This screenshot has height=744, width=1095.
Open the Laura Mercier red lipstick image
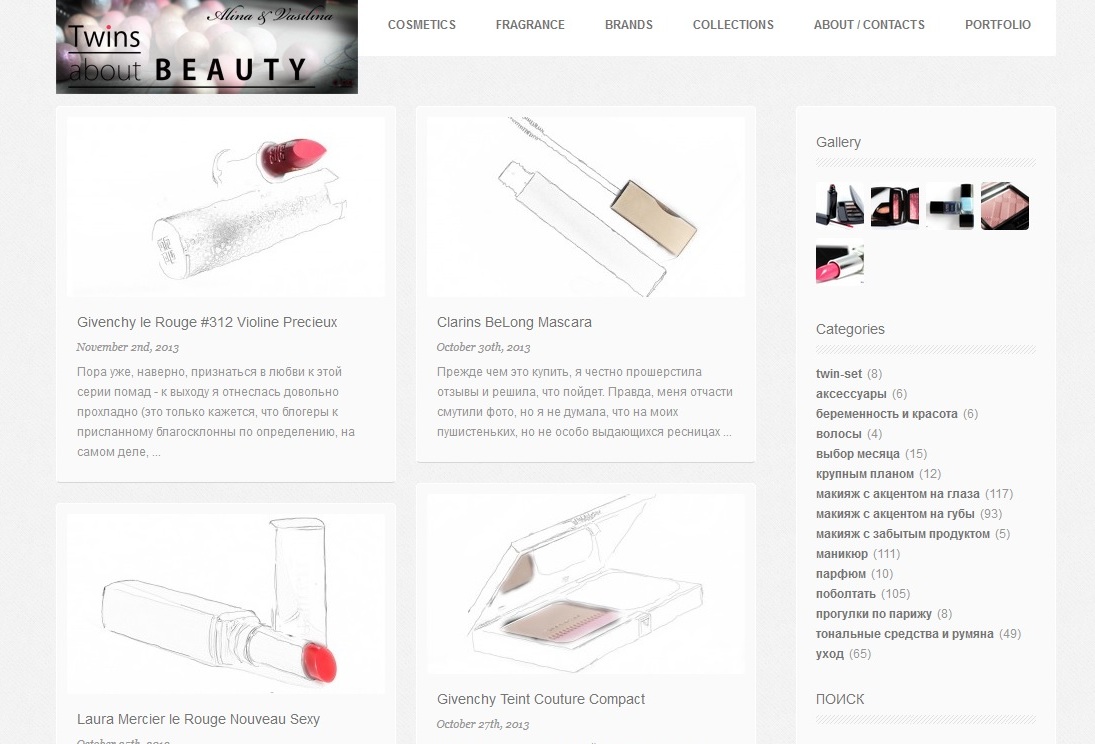[x=226, y=604]
